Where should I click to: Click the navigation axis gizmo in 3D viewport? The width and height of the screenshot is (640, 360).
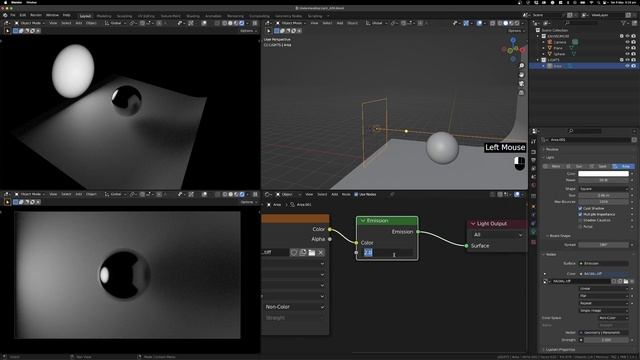click(x=513, y=50)
